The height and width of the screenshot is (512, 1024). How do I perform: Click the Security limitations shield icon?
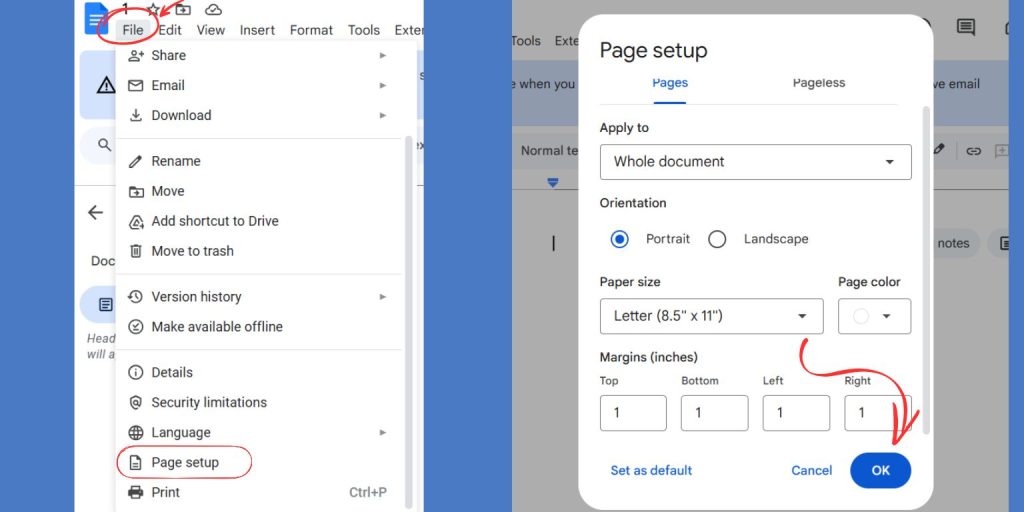tap(136, 403)
